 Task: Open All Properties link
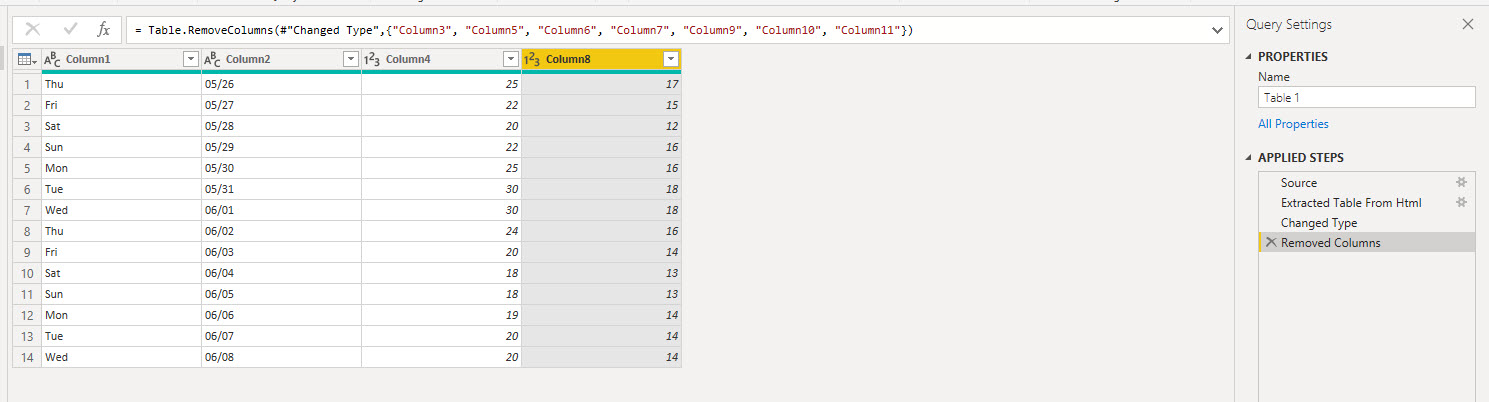pos(1293,124)
